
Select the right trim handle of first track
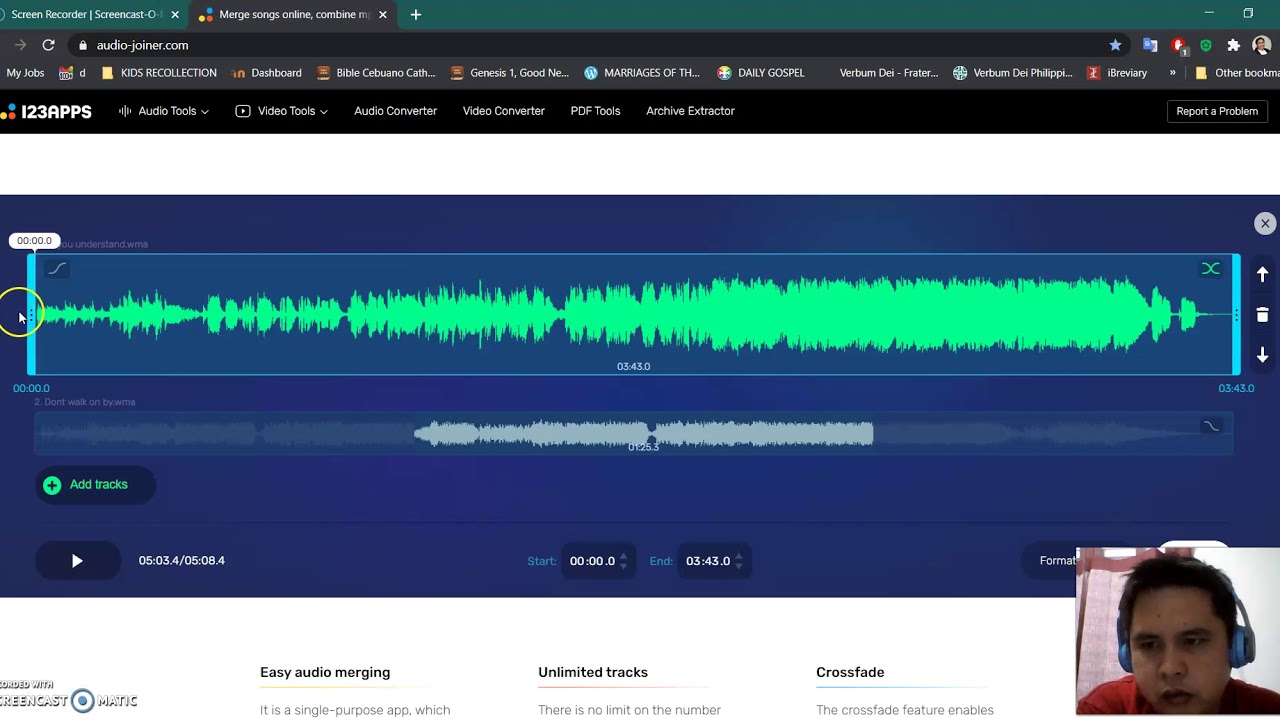1236,315
